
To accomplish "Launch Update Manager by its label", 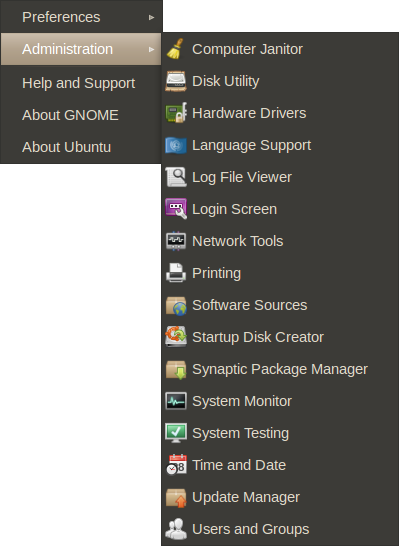I will coord(246,498).
